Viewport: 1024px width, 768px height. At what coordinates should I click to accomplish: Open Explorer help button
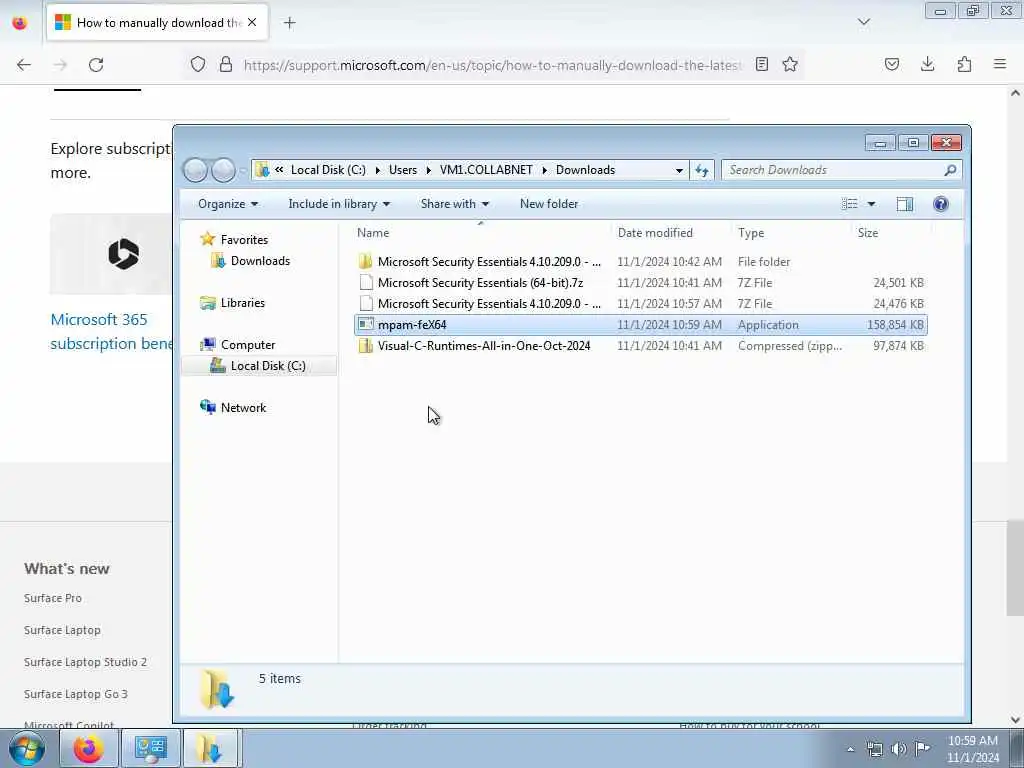(940, 204)
